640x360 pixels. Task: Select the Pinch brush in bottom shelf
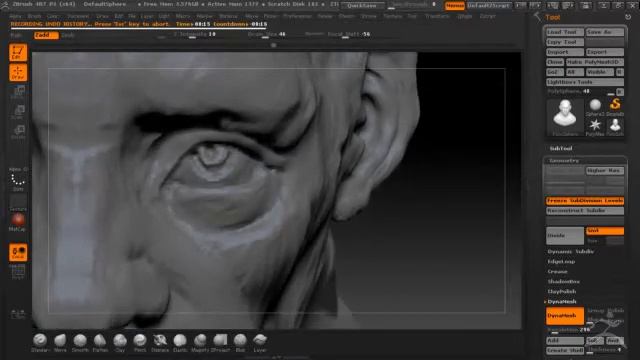tap(140, 342)
